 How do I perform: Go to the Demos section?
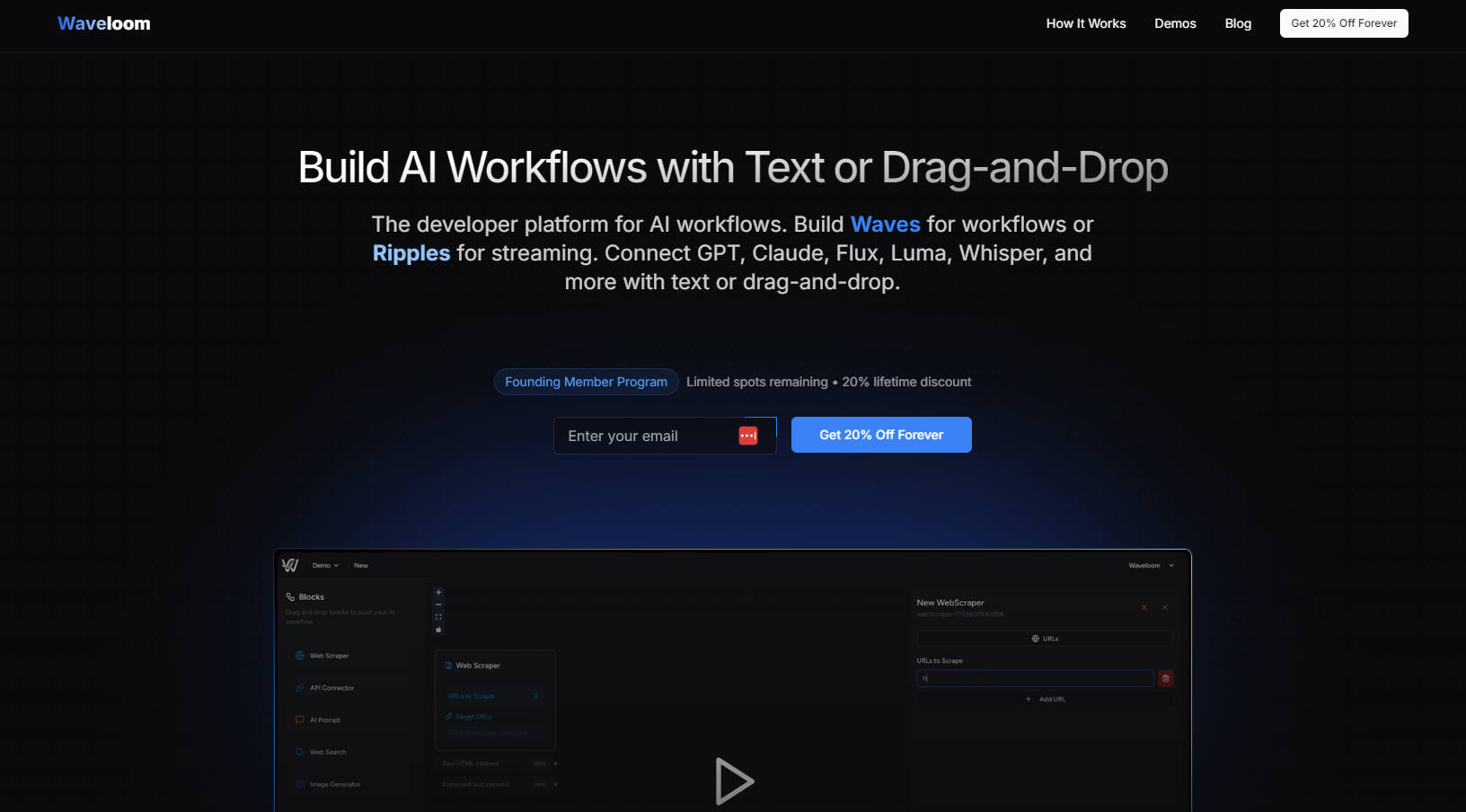tap(1175, 23)
